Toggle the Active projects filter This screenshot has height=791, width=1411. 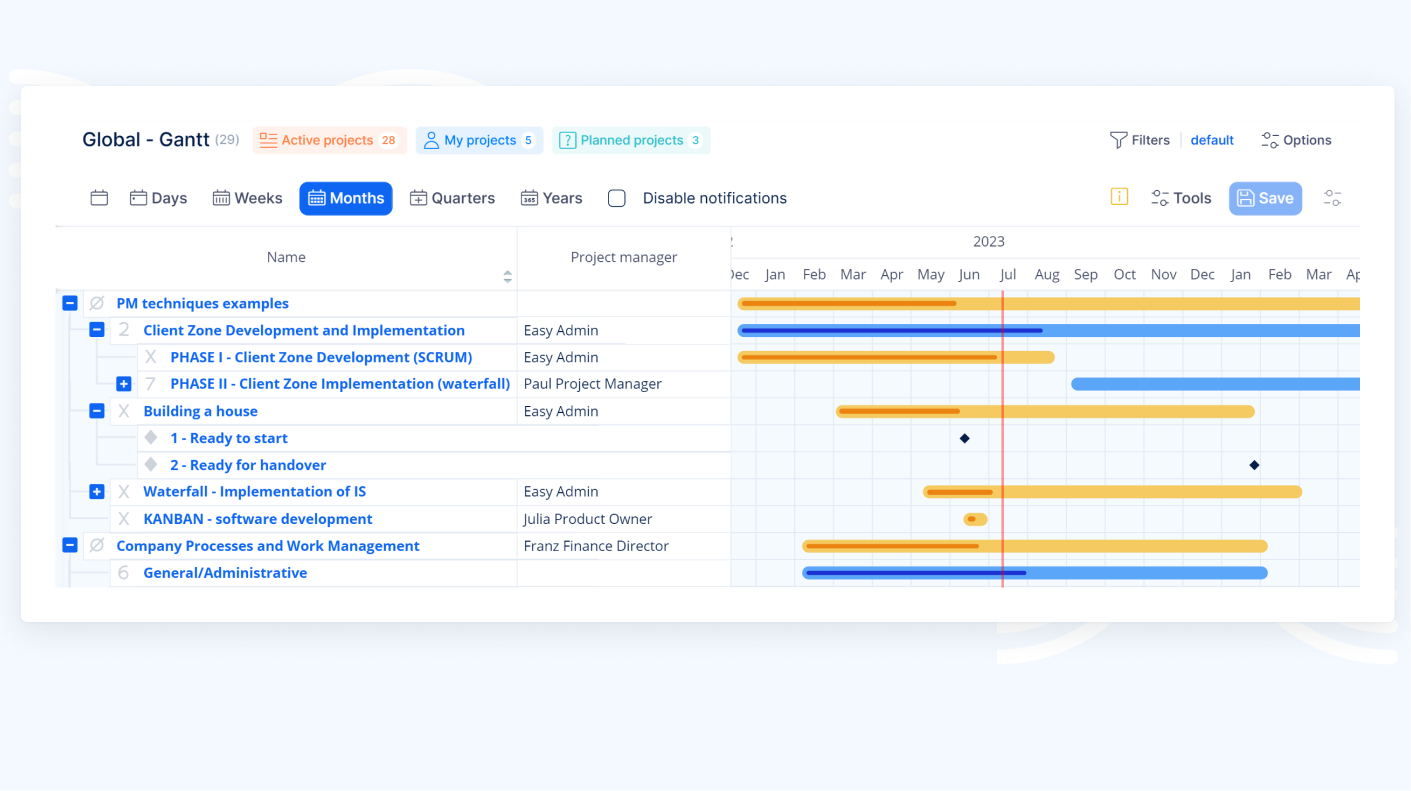click(x=329, y=140)
